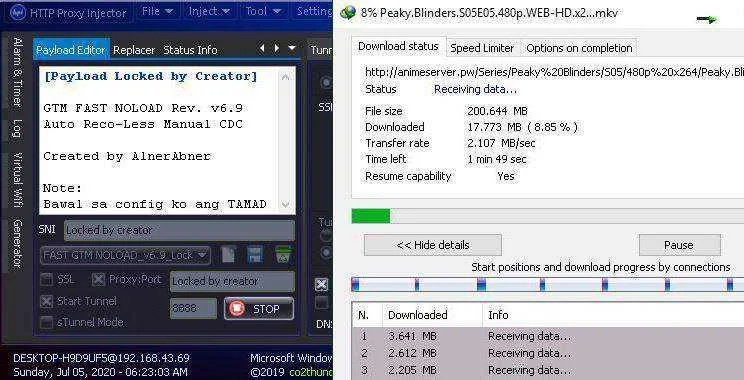This screenshot has height=380, width=744.
Task: Click the HTTP Proxy Injector logo icon
Action: pyautogui.click(x=17, y=12)
